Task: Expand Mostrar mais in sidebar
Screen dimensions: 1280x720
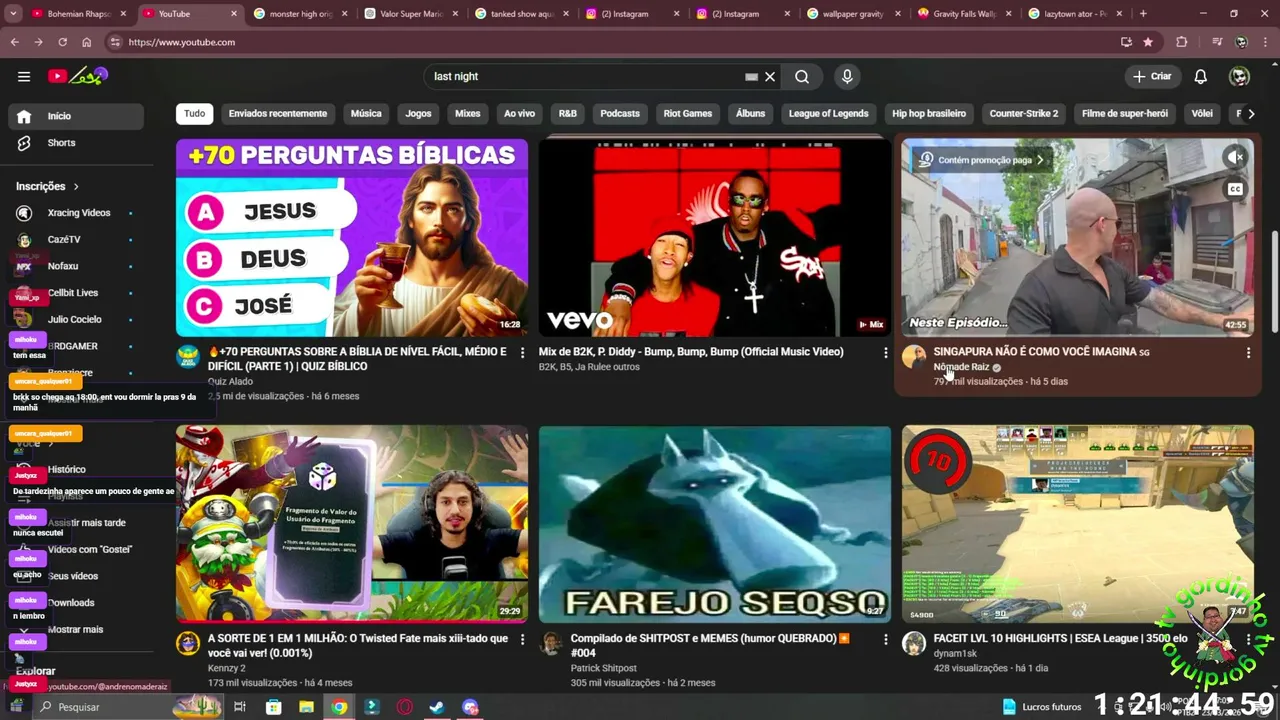Action: [x=75, y=629]
